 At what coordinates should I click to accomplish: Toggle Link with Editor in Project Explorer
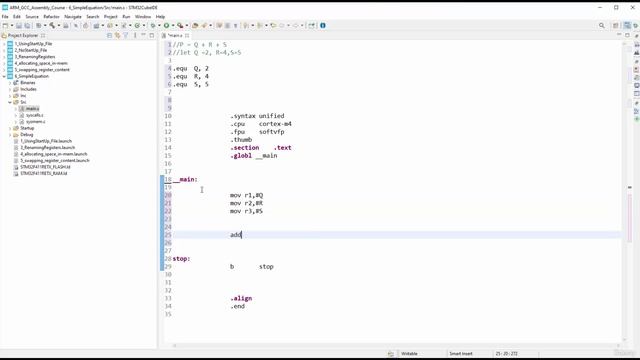118,36
